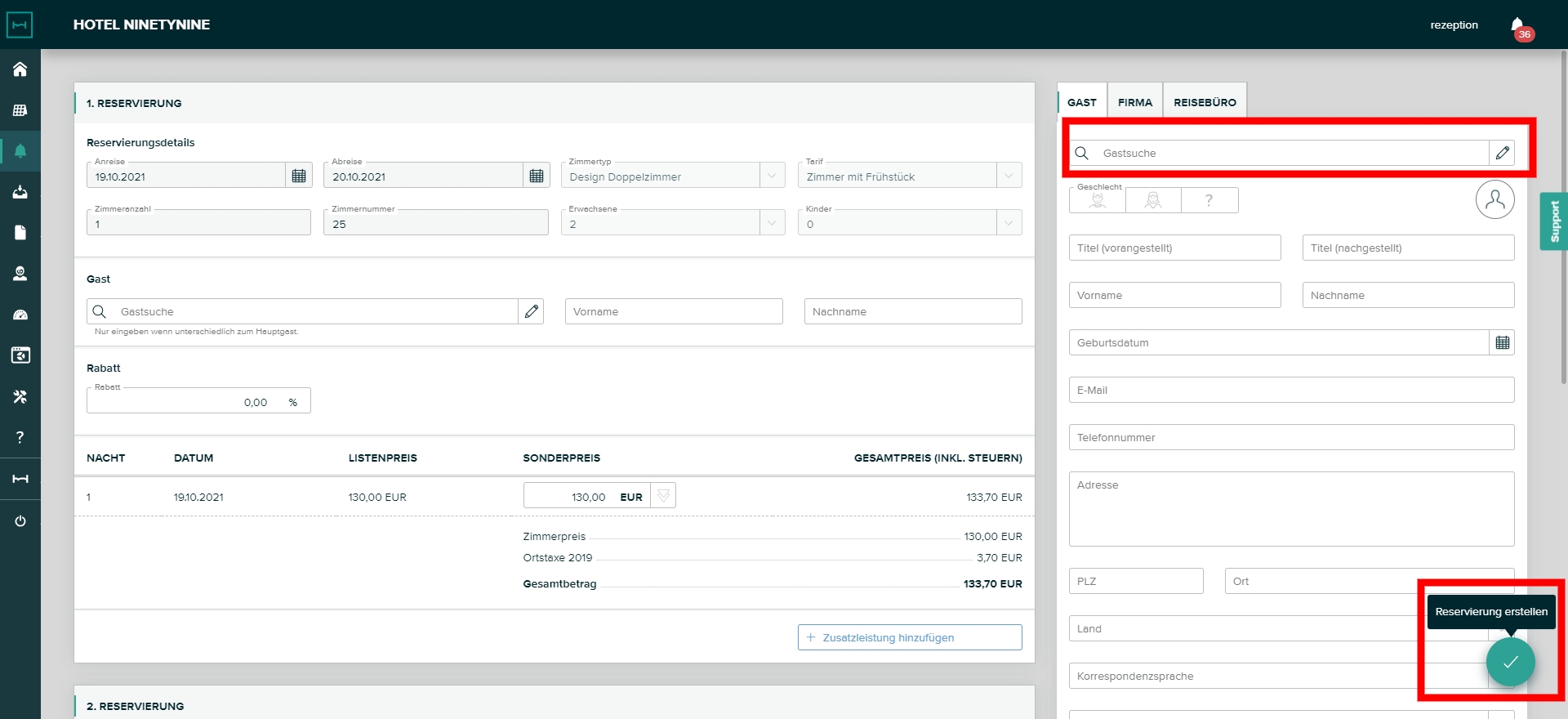Click the home icon in sidebar
Viewport: 1568px width, 719px height.
pos(20,69)
